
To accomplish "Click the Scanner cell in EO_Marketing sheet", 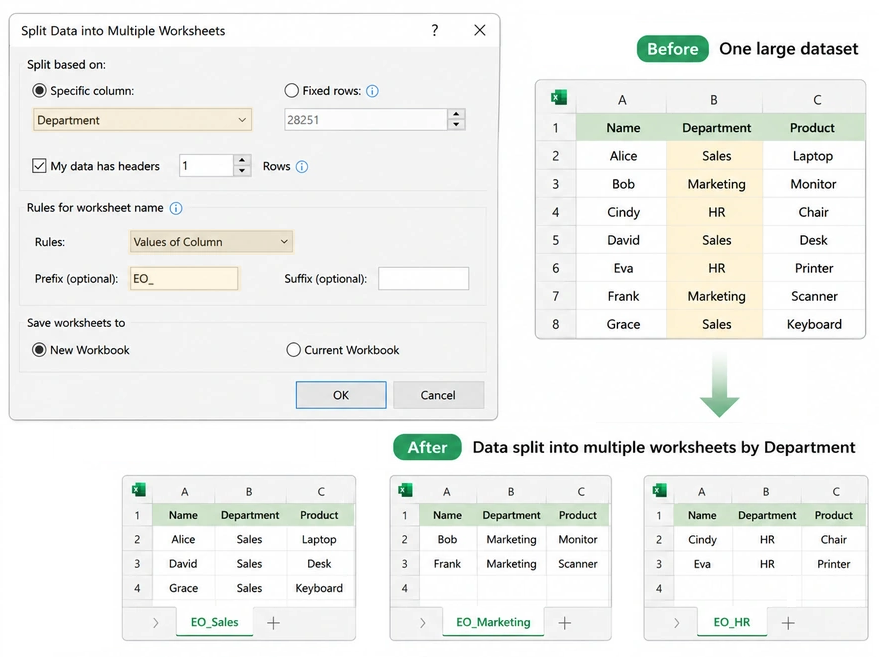I will 577,564.
